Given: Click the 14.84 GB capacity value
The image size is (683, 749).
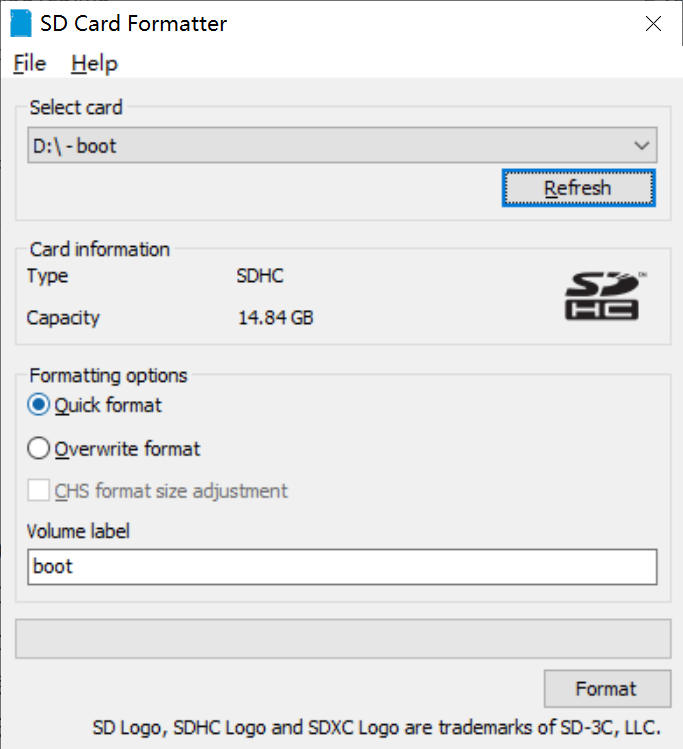Looking at the screenshot, I should [x=275, y=318].
